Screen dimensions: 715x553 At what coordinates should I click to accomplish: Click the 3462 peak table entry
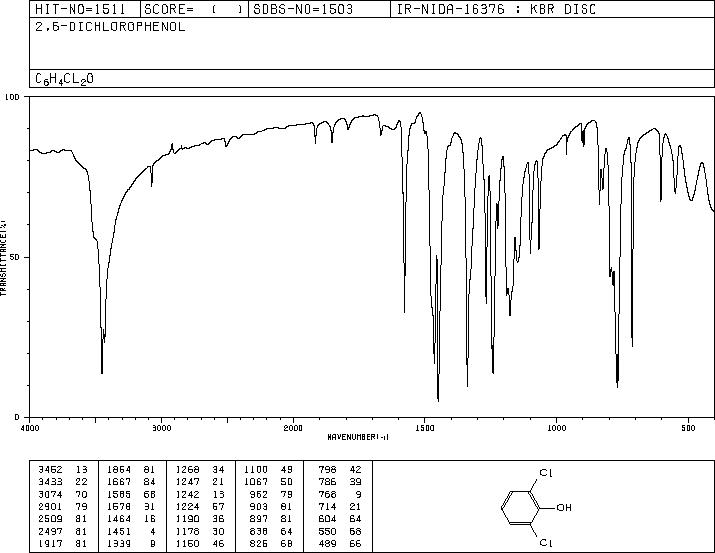[63, 469]
